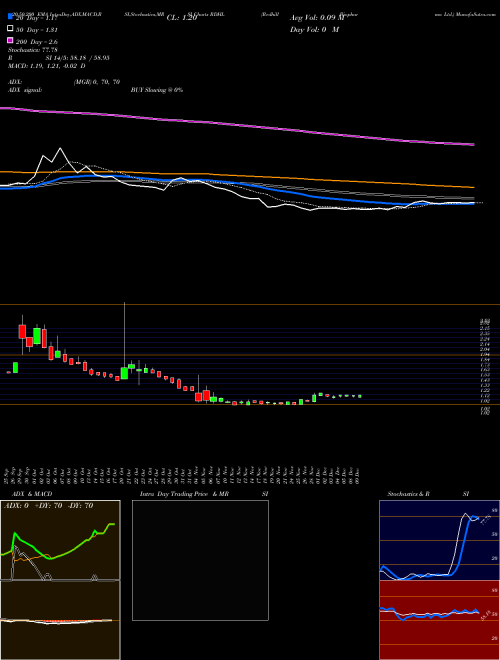
Task: Select the CL: 1.20 closing price text
Action: (x=182, y=18)
